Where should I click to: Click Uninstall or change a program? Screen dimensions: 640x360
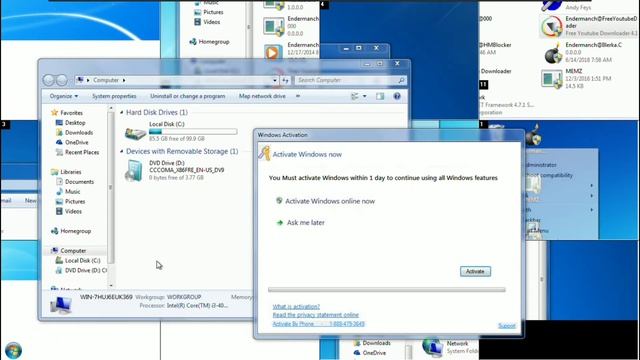[187, 96]
